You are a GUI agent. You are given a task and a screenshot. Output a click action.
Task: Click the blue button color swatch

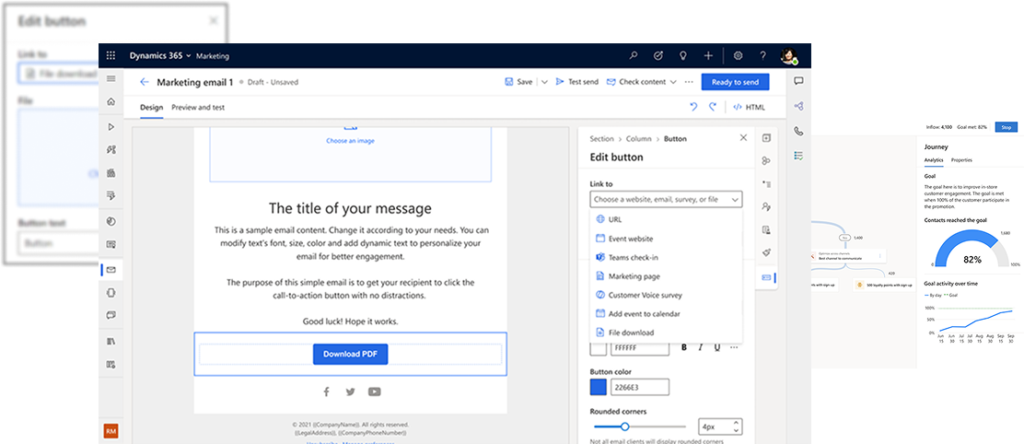pos(598,387)
